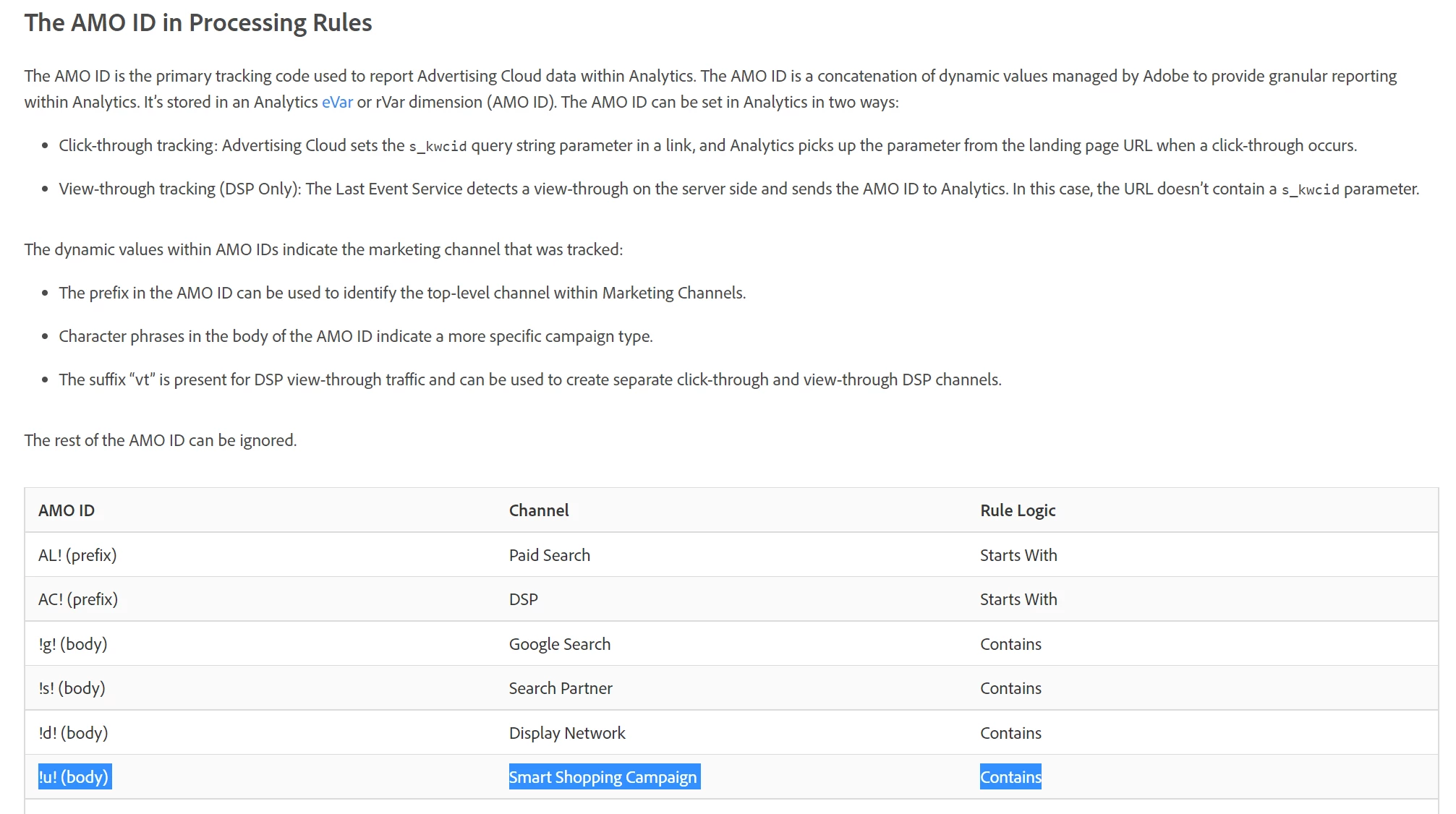
Task: Click the Paid Search channel cell
Action: tap(550, 555)
